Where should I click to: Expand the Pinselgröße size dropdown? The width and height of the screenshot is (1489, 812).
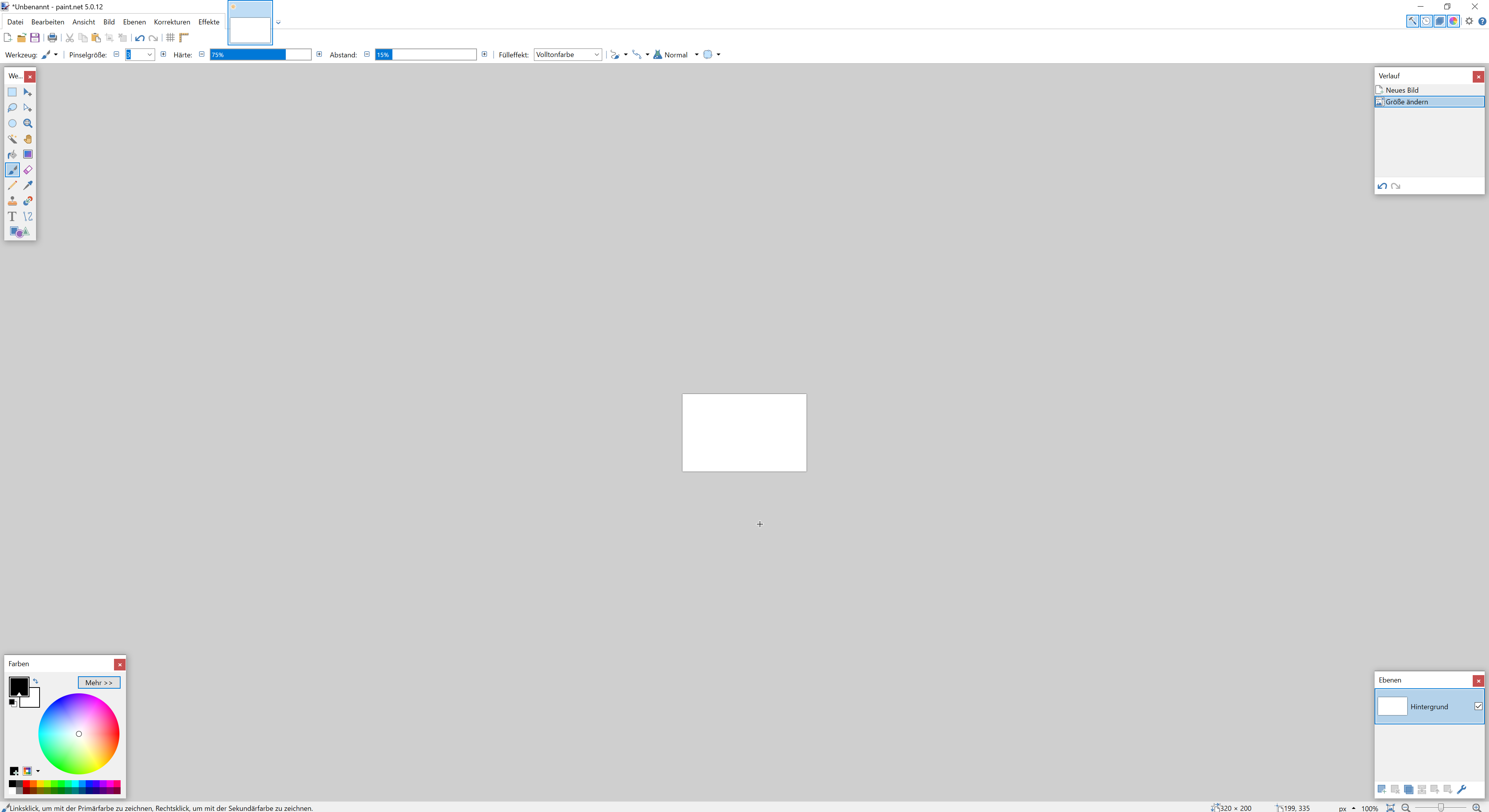pyautogui.click(x=149, y=54)
